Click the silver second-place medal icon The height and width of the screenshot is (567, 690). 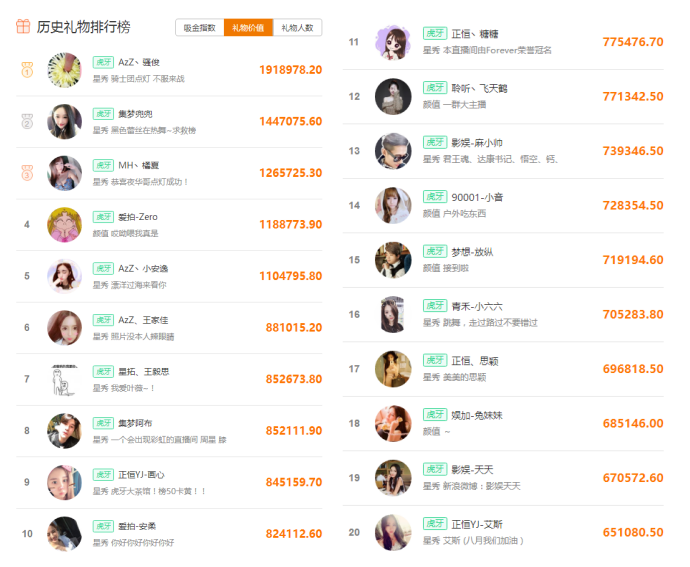tap(27, 121)
